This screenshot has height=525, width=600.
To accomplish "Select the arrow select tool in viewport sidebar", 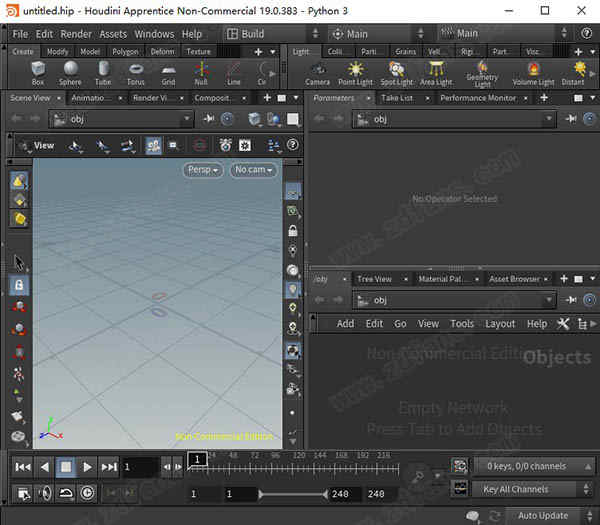I will [19, 263].
